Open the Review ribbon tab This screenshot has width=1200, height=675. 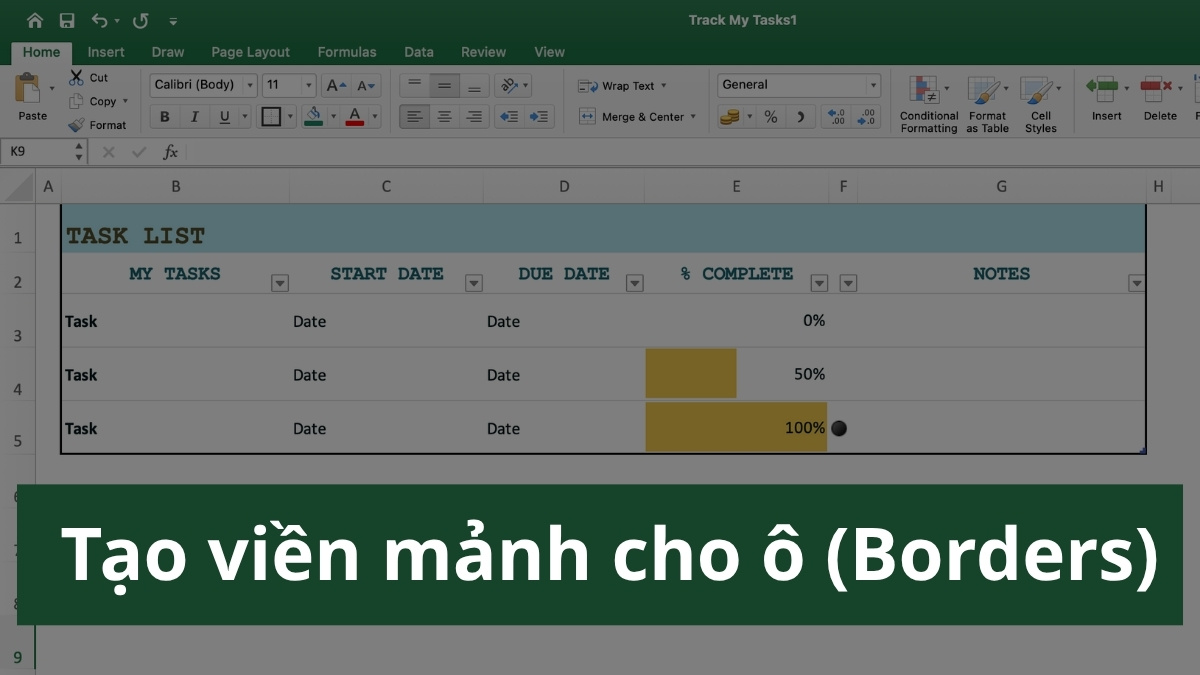[483, 52]
